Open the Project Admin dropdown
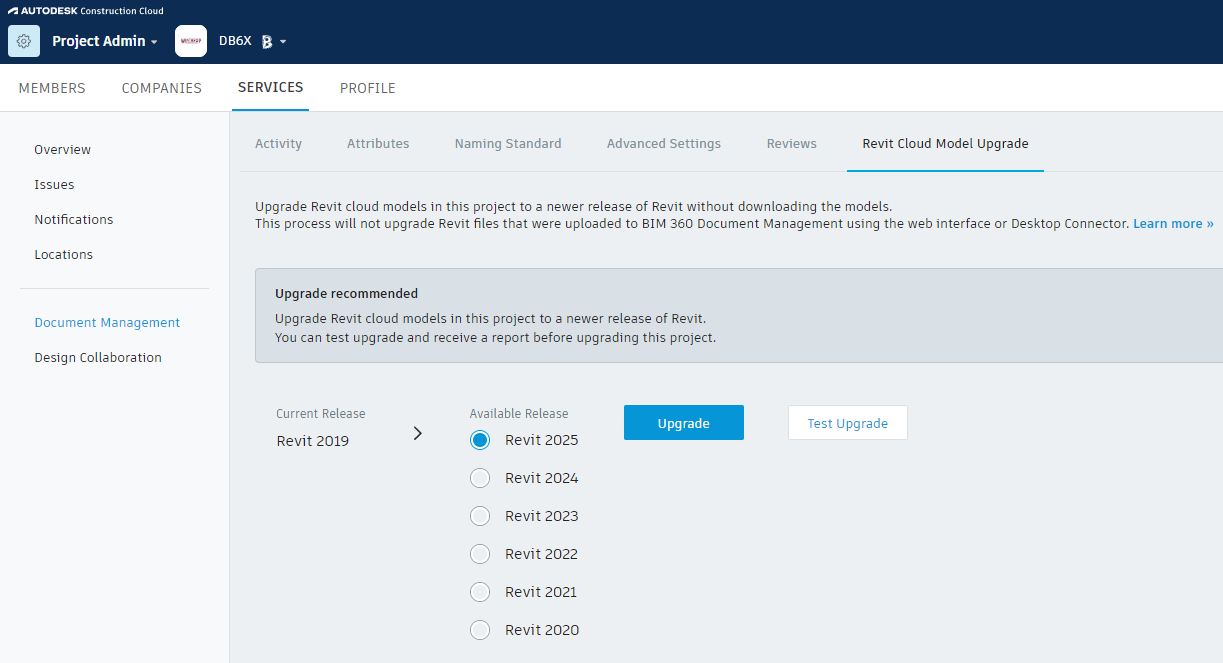1223x663 pixels. (x=105, y=41)
